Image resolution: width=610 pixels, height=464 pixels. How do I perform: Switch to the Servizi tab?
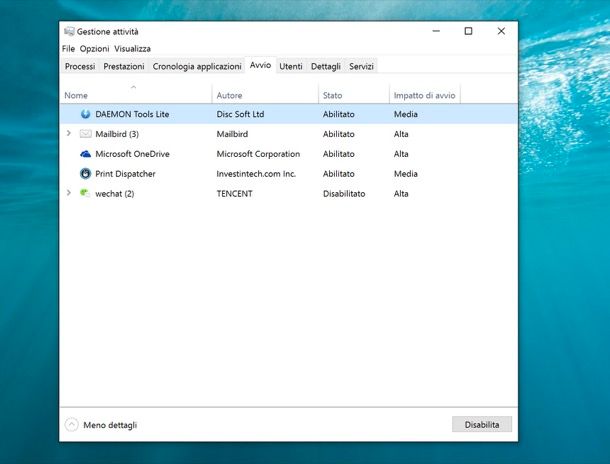tap(361, 67)
